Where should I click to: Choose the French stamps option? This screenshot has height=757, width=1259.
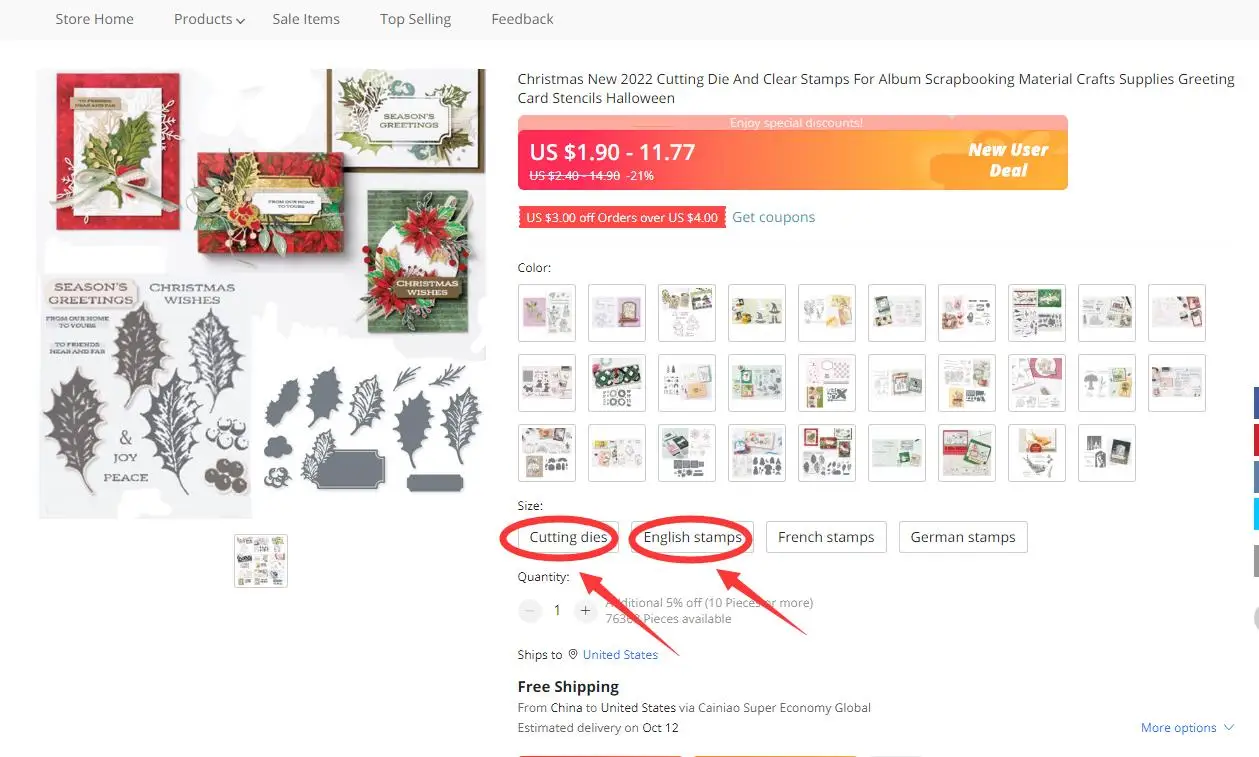point(826,537)
